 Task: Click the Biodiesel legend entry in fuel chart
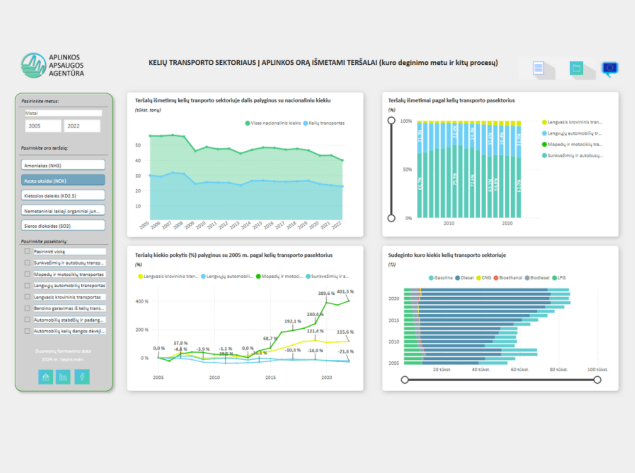(537, 278)
